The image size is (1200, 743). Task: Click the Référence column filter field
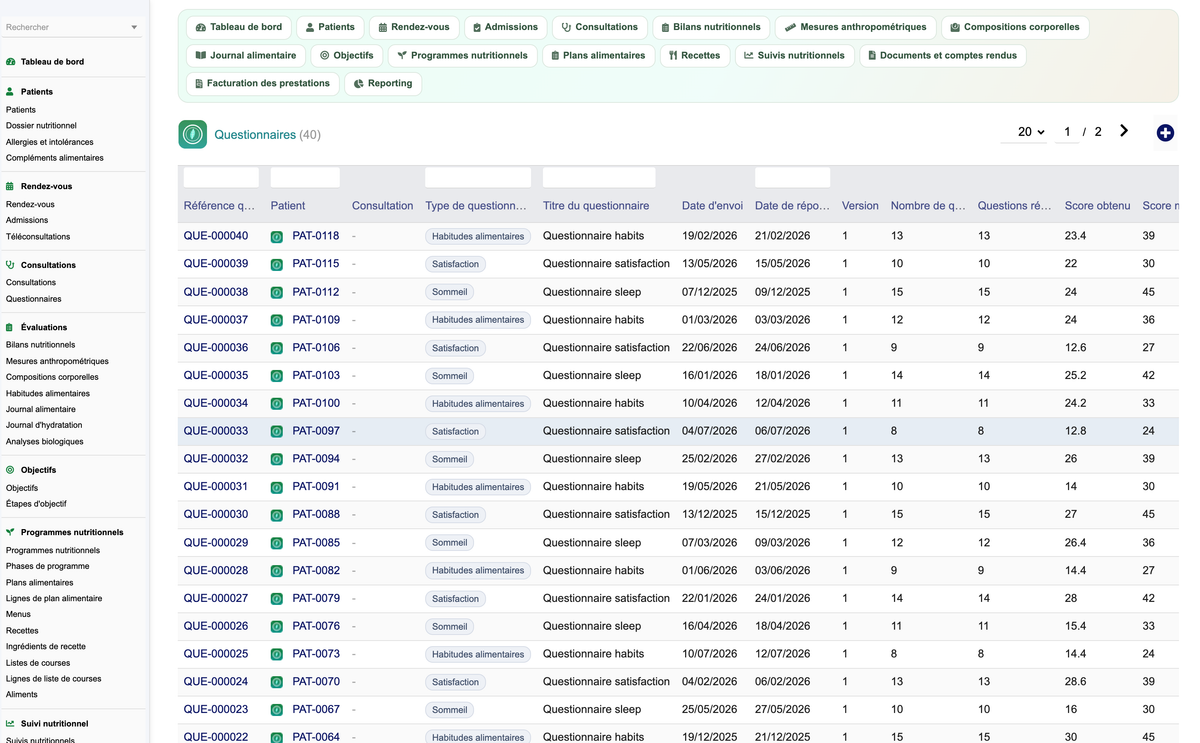221,178
